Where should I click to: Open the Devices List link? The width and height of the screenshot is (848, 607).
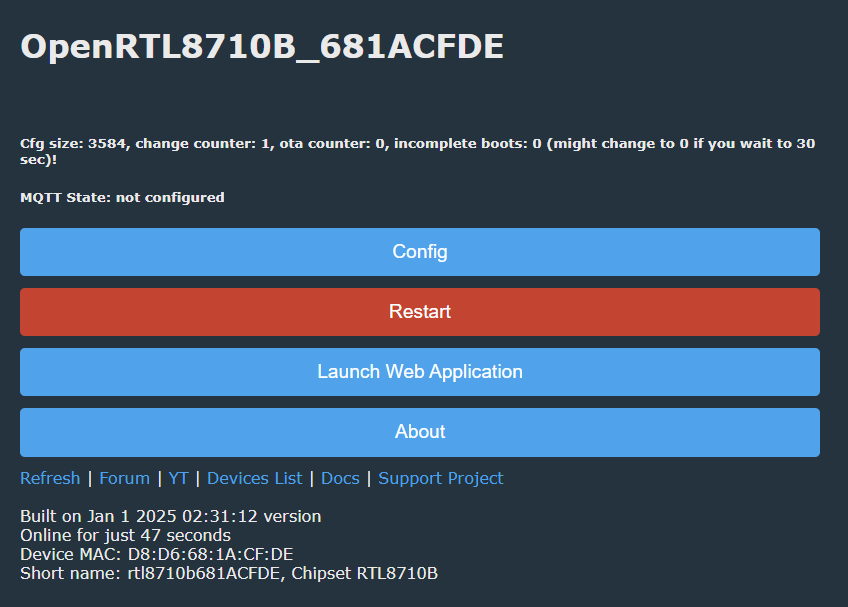click(254, 478)
